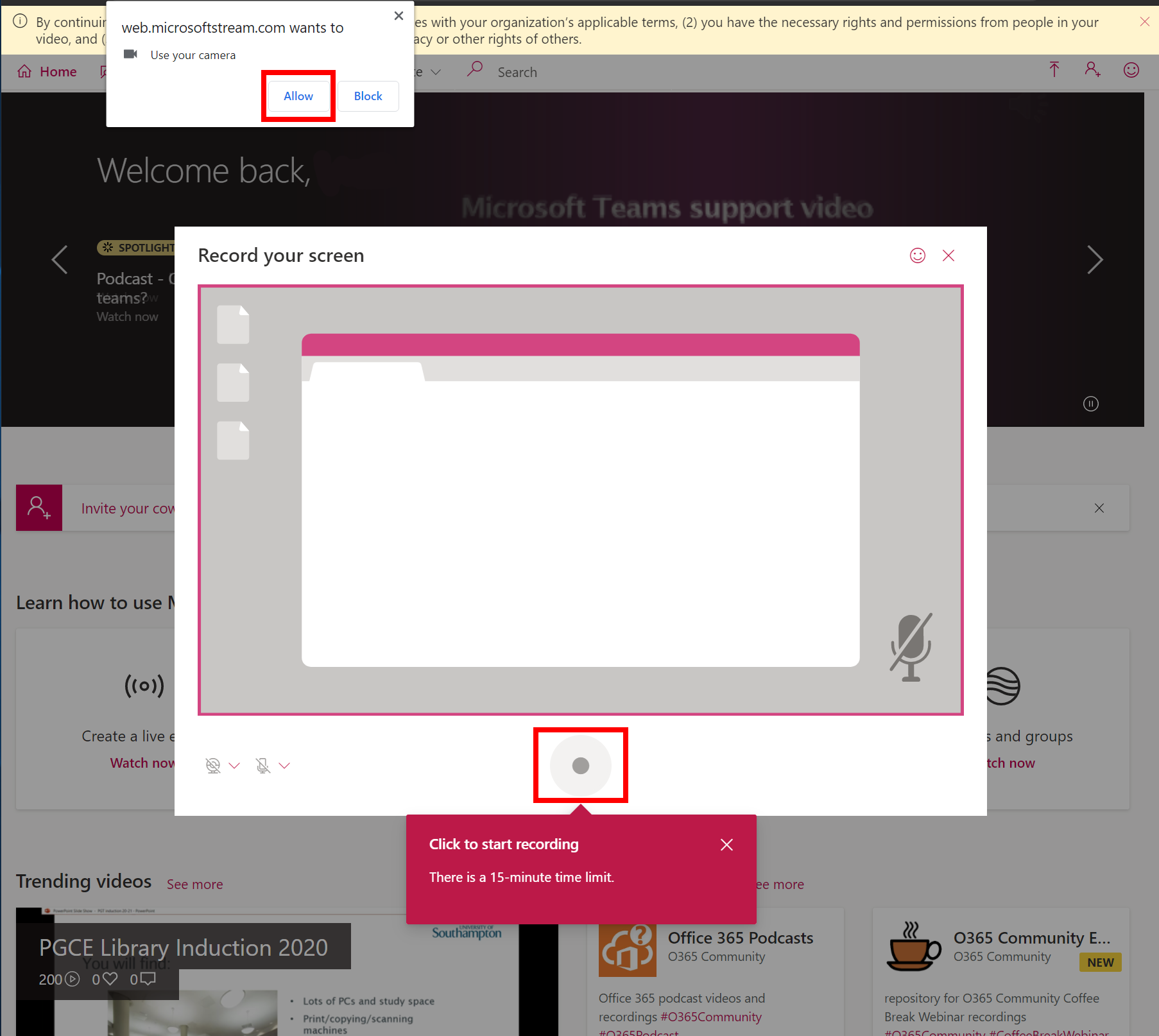Click the Search field in Stream header
Viewport: 1159px width, 1036px height.
(517, 72)
